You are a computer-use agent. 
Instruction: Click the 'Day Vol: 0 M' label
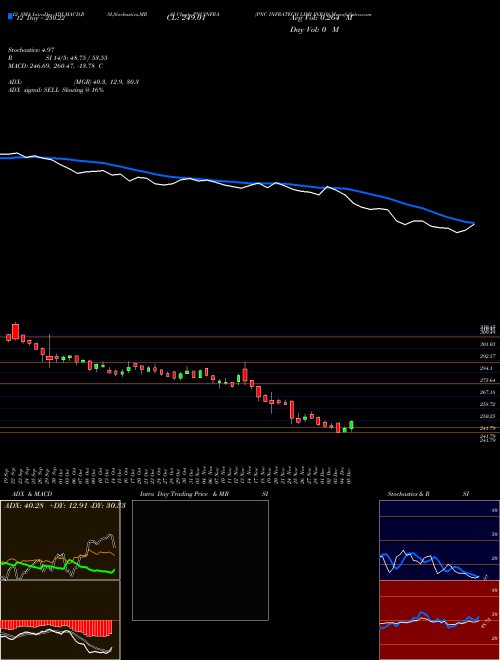click(314, 30)
